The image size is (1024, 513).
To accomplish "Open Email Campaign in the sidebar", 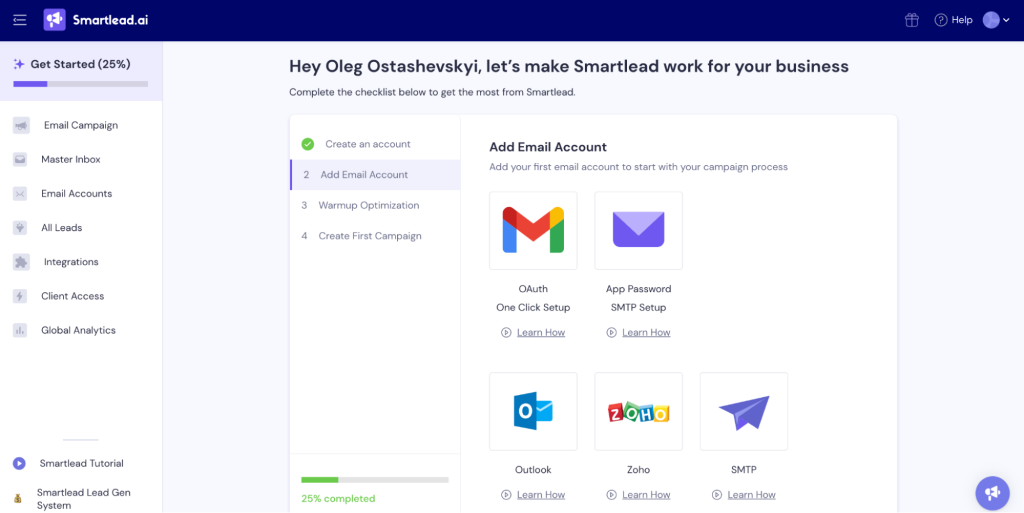I will pyautogui.click(x=81, y=125).
